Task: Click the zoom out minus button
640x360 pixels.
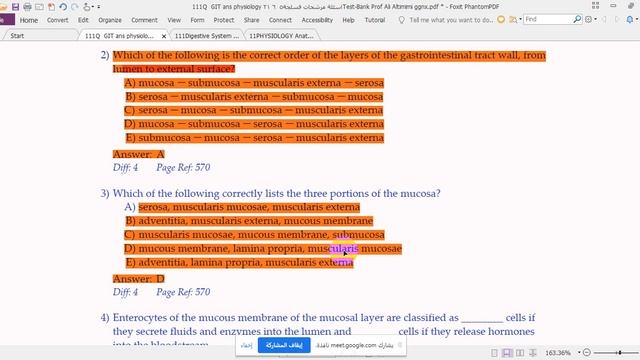Action: click(587, 352)
